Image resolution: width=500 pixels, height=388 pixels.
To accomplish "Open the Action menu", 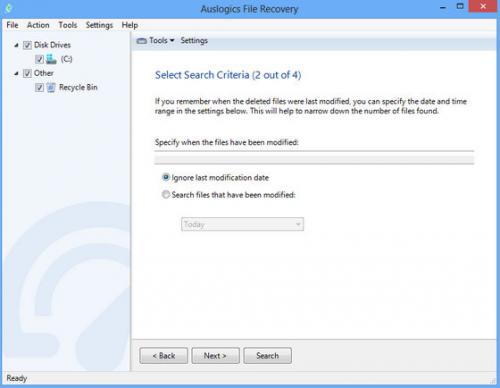I will pyautogui.click(x=38, y=25).
